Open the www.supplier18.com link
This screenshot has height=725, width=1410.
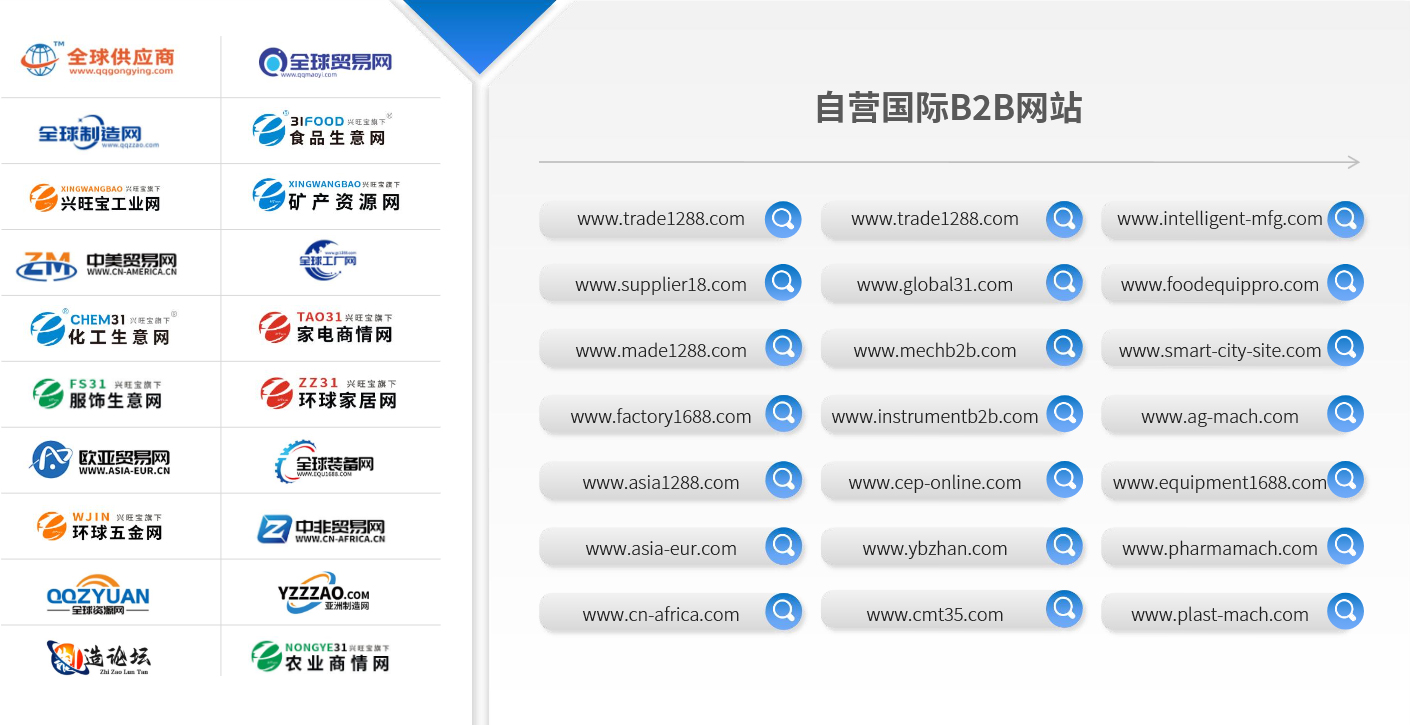661,284
